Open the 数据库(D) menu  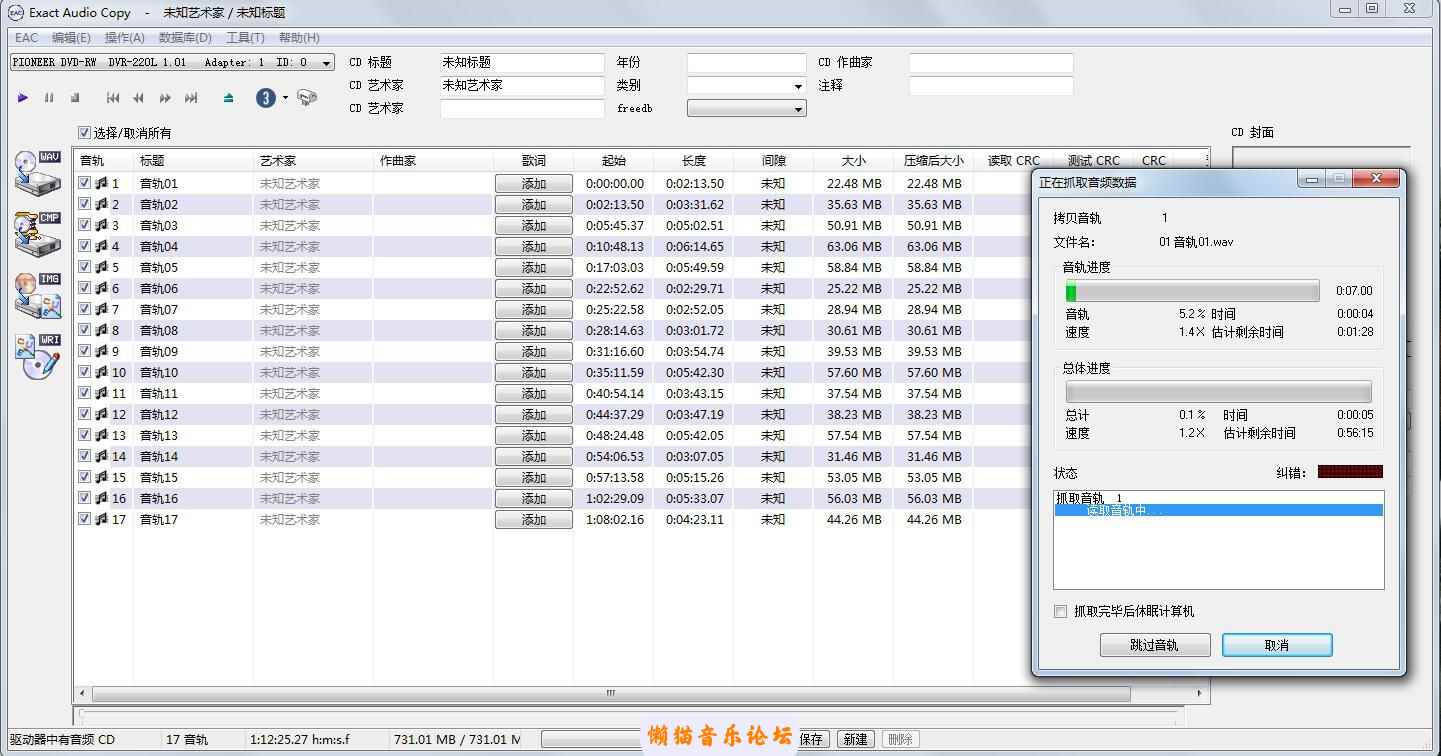pos(185,38)
